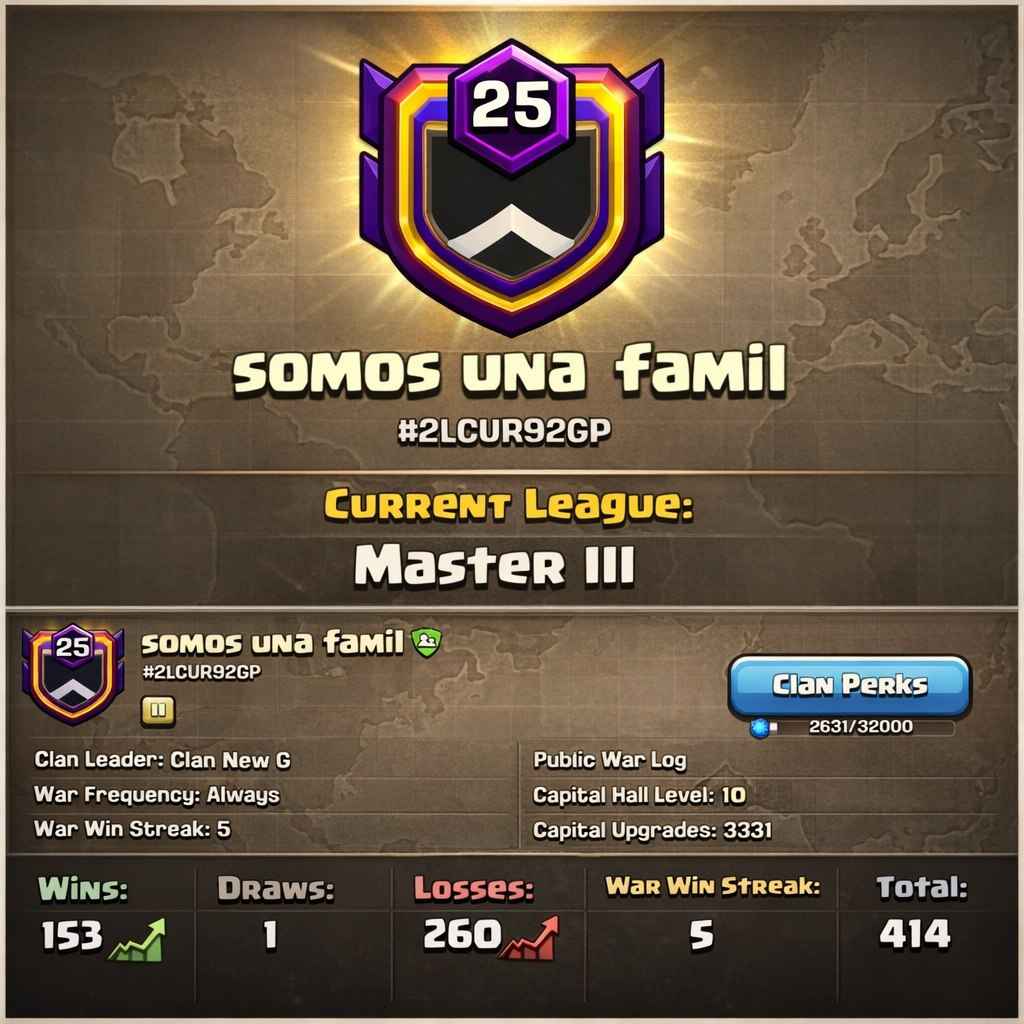Open the Public War Log

coord(610,760)
